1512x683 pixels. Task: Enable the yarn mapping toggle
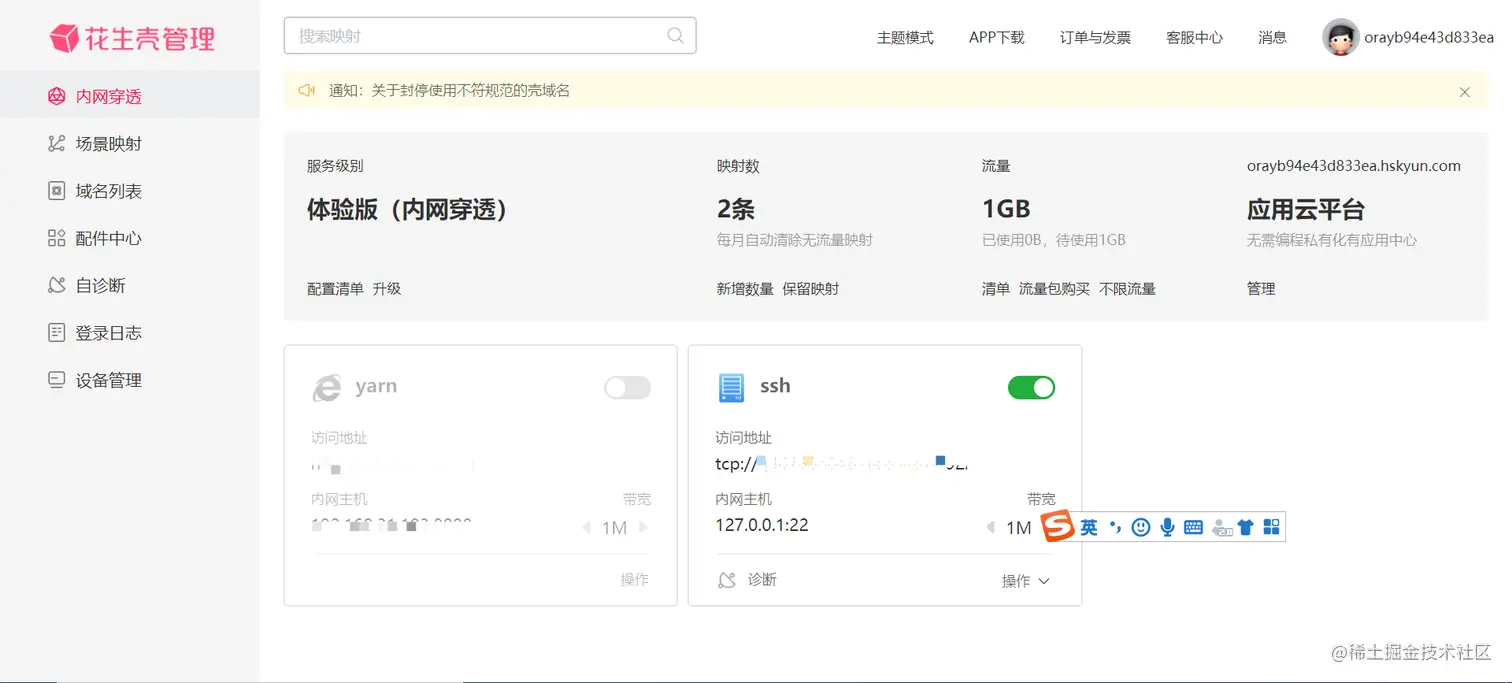click(x=627, y=387)
